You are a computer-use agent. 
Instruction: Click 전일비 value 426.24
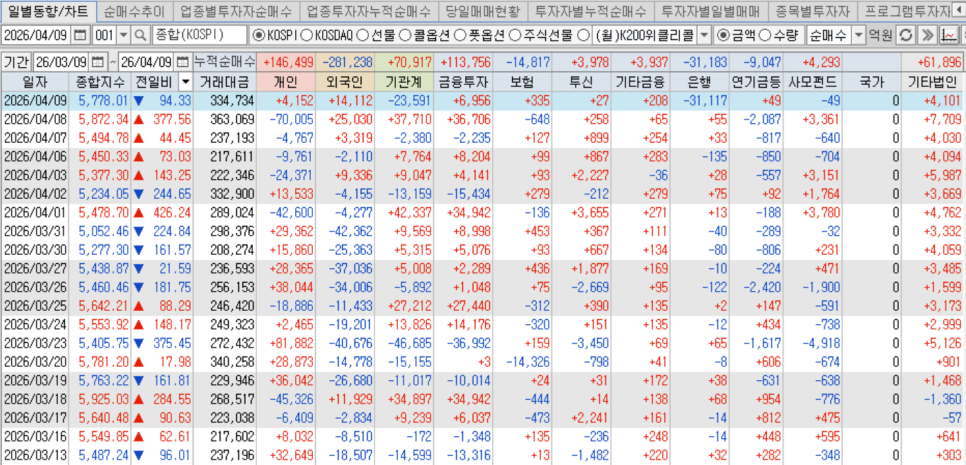pos(172,212)
